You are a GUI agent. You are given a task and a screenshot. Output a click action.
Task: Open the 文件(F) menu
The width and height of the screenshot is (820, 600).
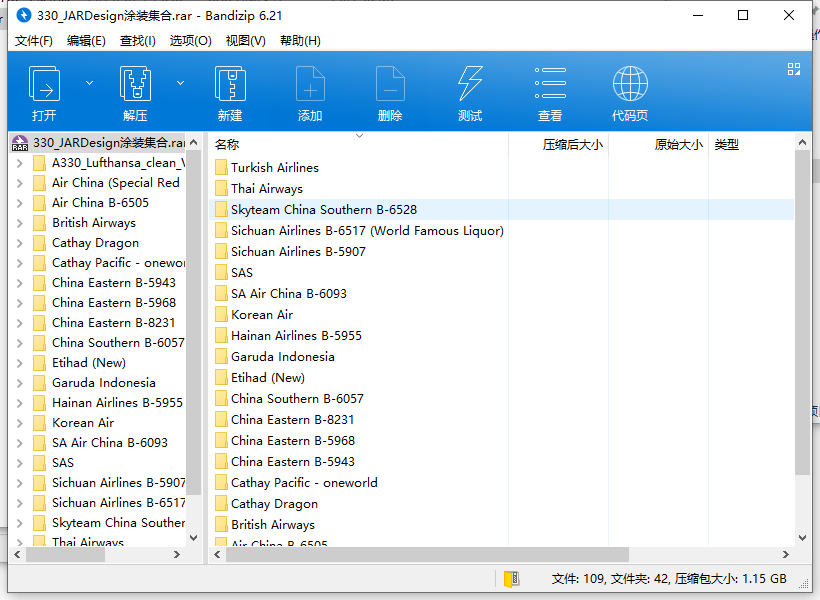tap(33, 41)
